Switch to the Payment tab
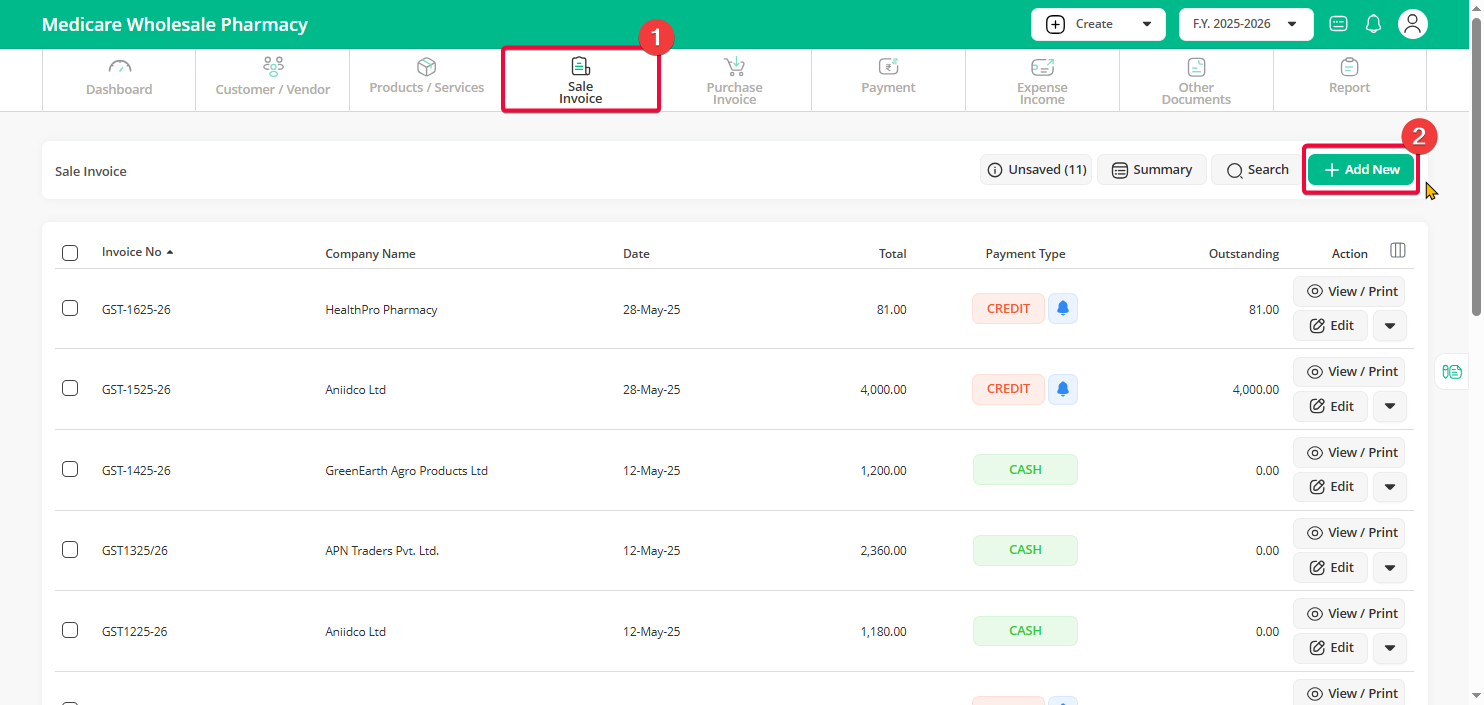This screenshot has height=705, width=1484. point(888,79)
